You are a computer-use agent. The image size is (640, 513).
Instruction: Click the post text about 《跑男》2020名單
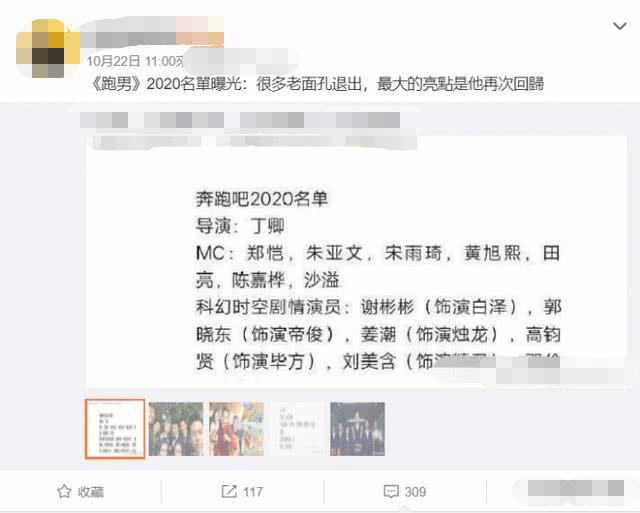tap(316, 84)
